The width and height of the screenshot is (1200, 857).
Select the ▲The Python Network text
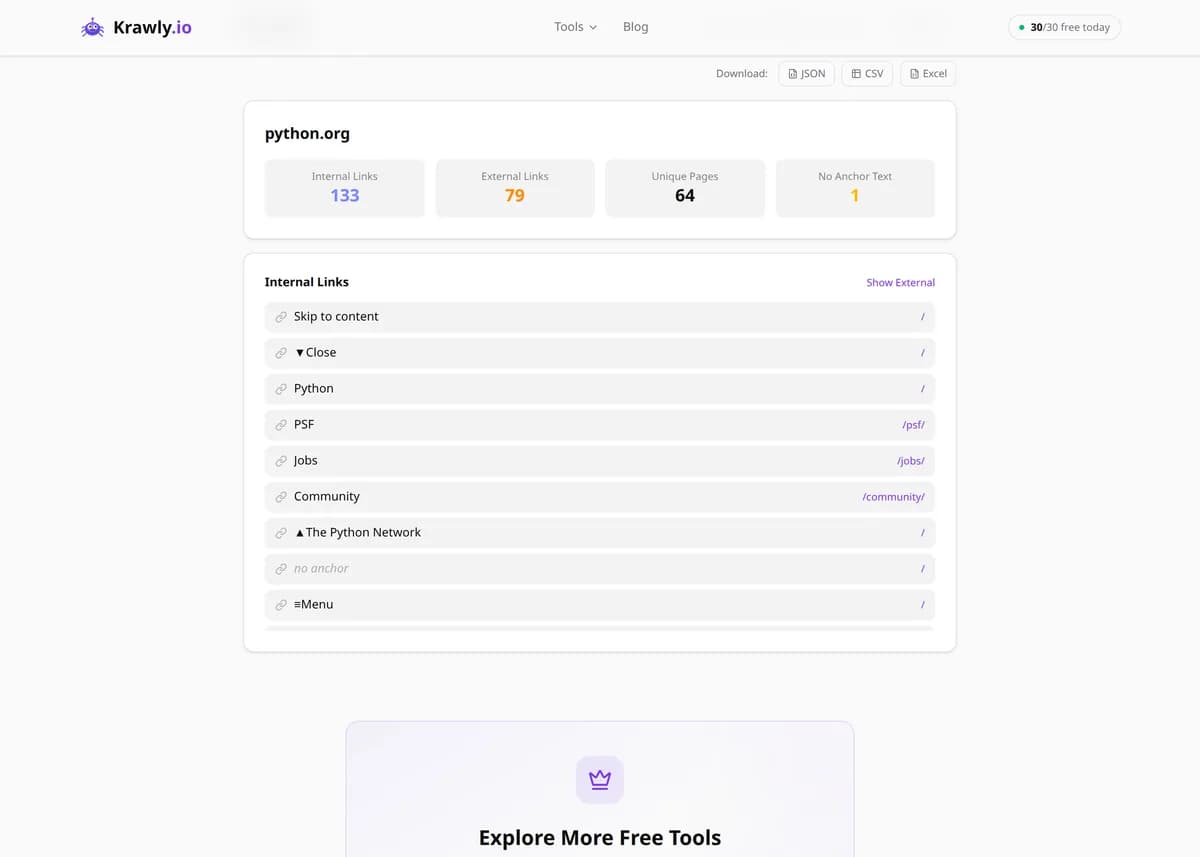tap(357, 533)
